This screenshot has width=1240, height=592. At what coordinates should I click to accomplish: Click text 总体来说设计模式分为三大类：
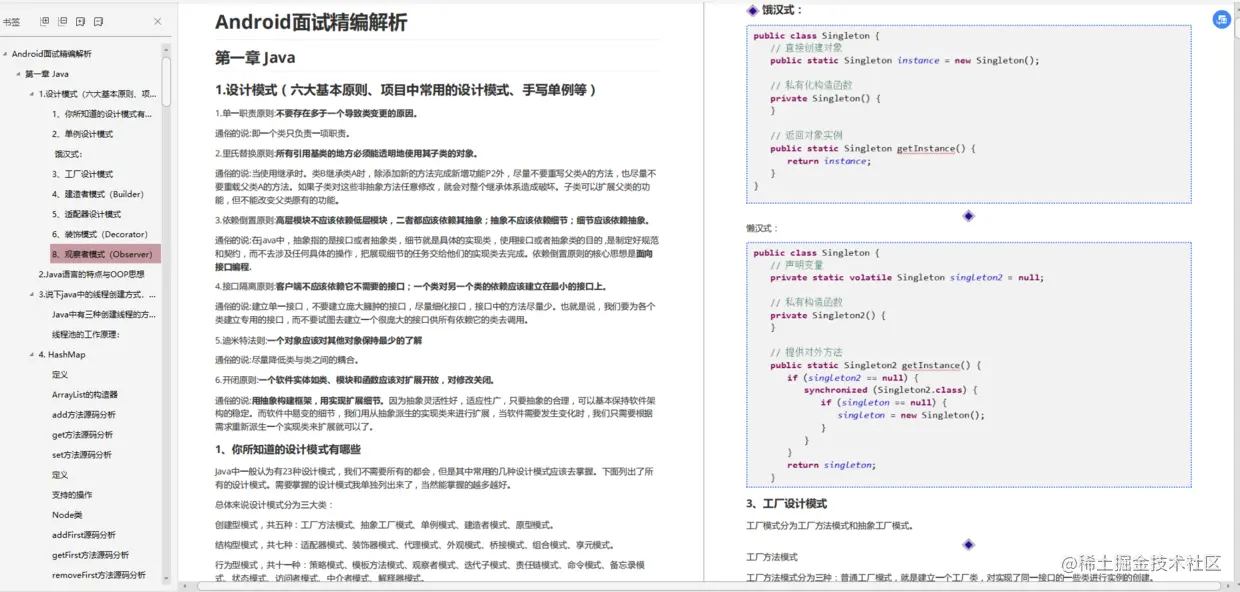click(x=274, y=505)
